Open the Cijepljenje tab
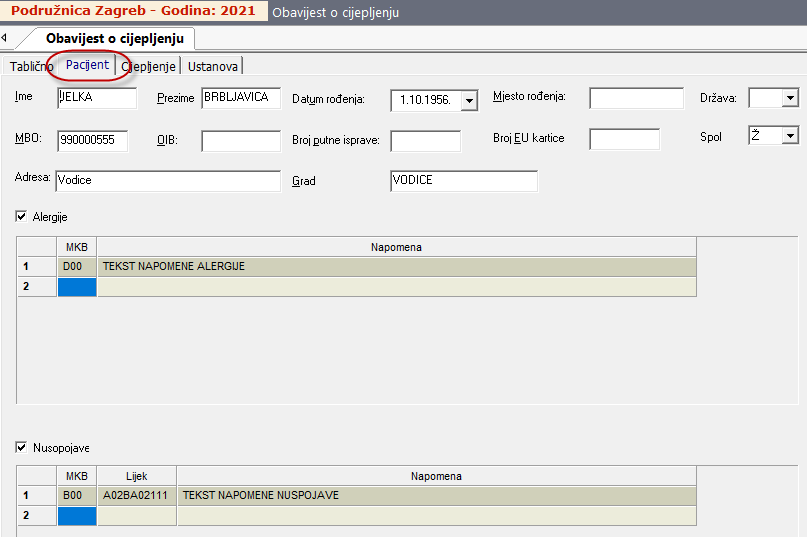 pos(149,66)
